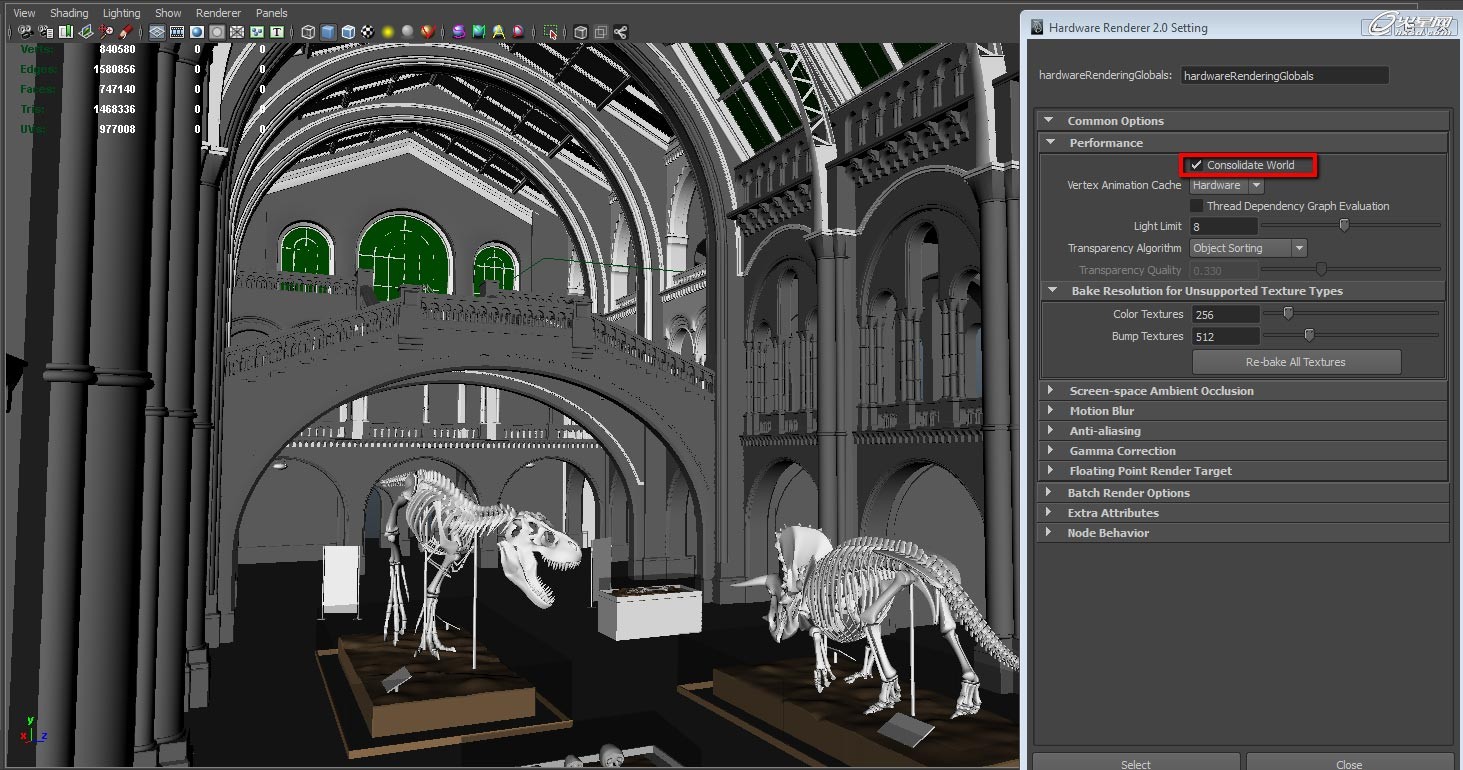Screen dimensions: 1463x770
Task: Click the Light Limit slider
Action: [1344, 226]
